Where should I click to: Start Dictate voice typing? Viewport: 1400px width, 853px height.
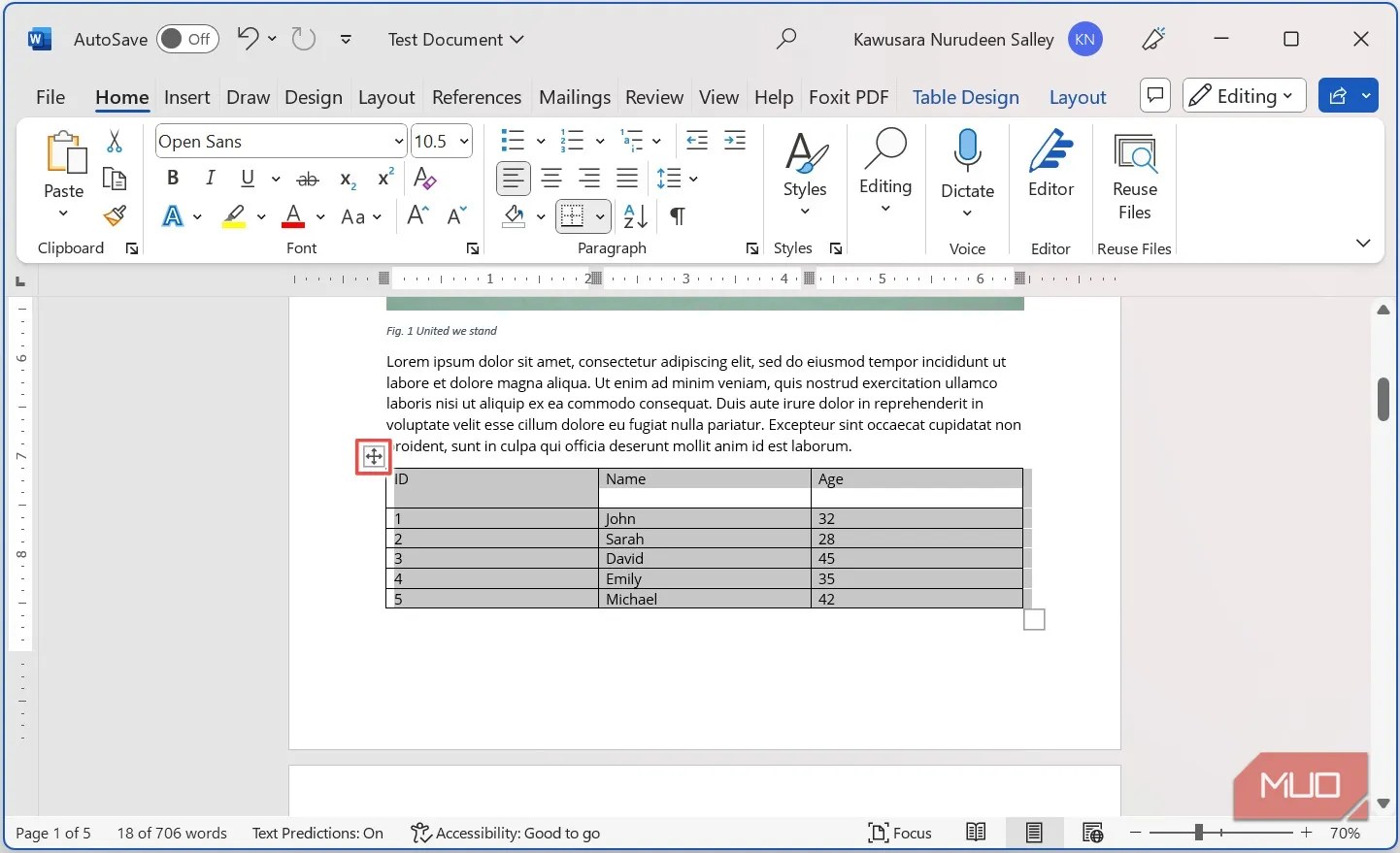coord(967,170)
